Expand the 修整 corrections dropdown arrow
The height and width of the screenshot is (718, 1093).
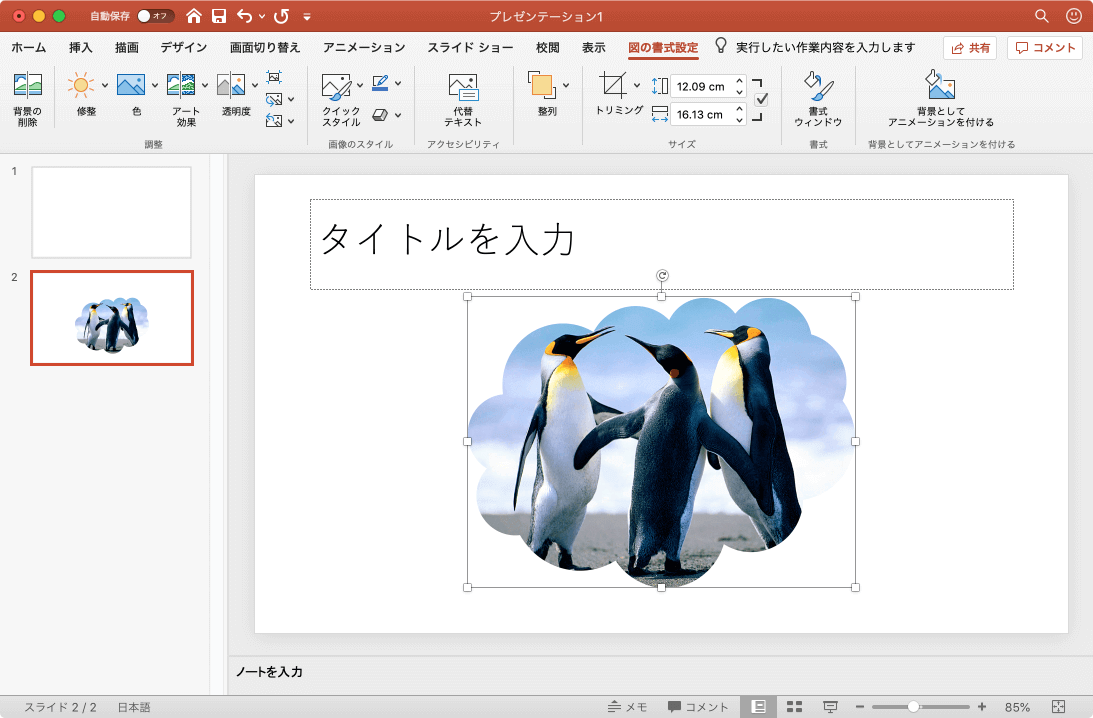pyautogui.click(x=104, y=85)
